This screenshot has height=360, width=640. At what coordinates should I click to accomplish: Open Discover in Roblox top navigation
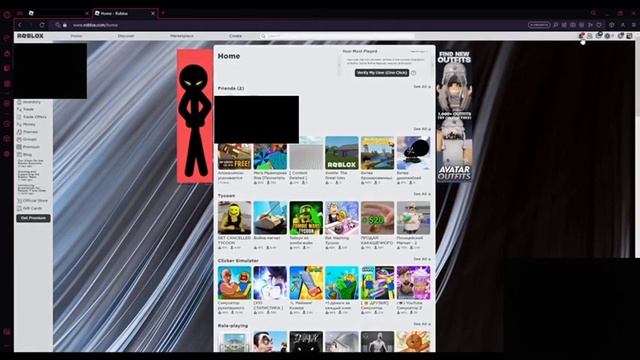(126, 36)
